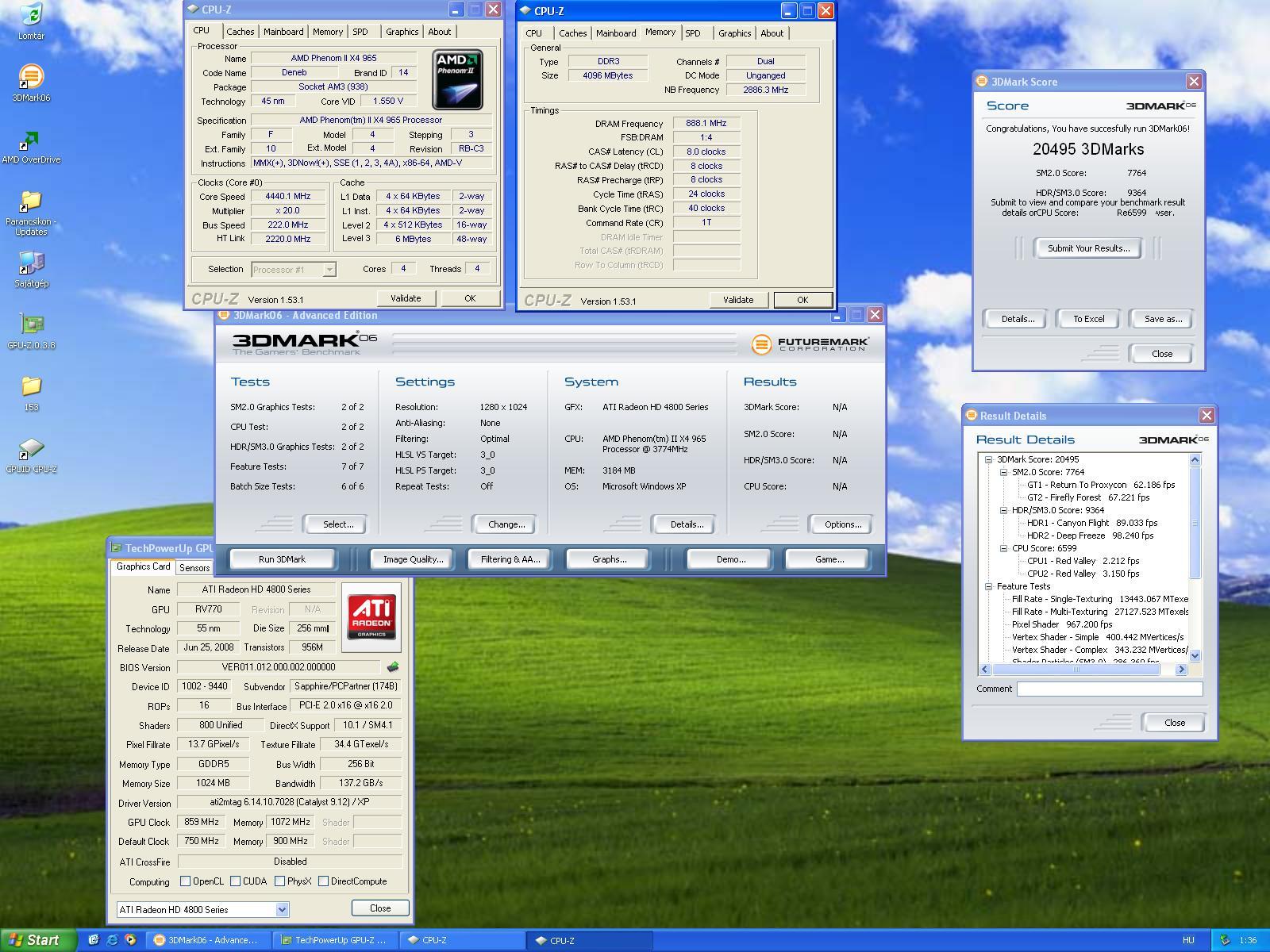Open the CPUID CPU-Z desktop shortcut
Screen dimensions: 1270x952
[x=31, y=449]
